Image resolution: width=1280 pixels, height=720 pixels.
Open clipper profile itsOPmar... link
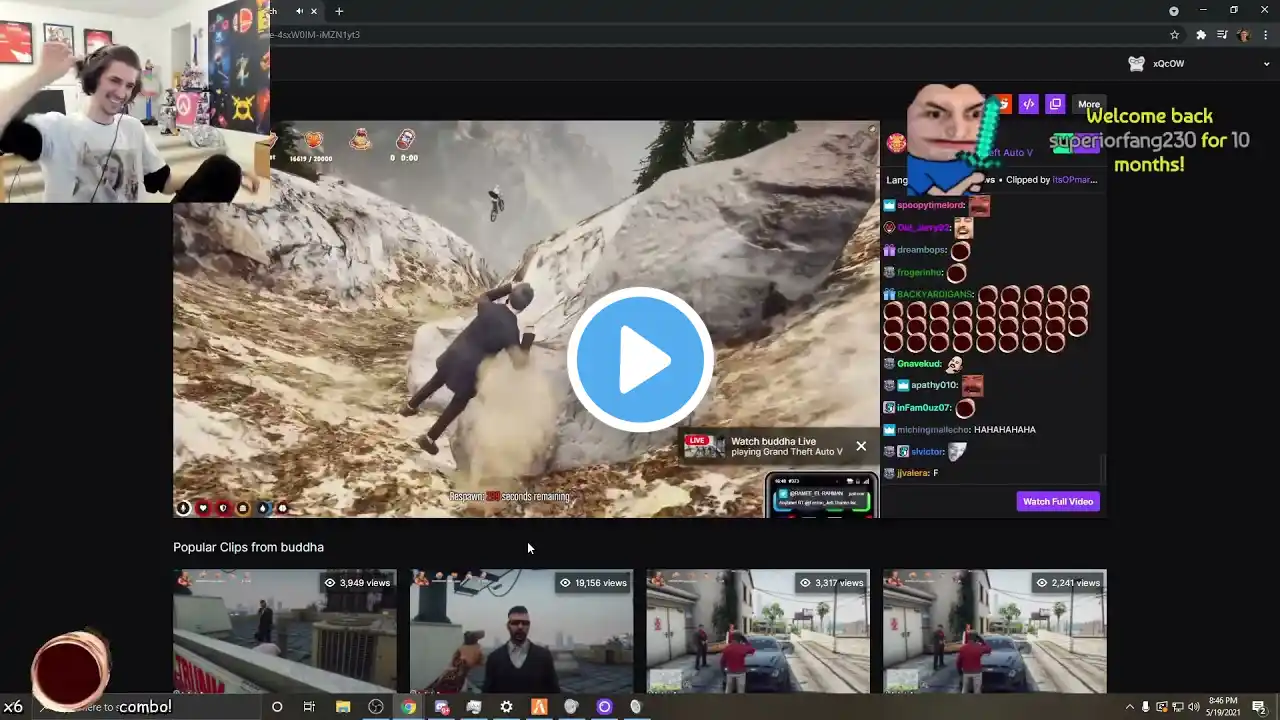[x=1074, y=180]
